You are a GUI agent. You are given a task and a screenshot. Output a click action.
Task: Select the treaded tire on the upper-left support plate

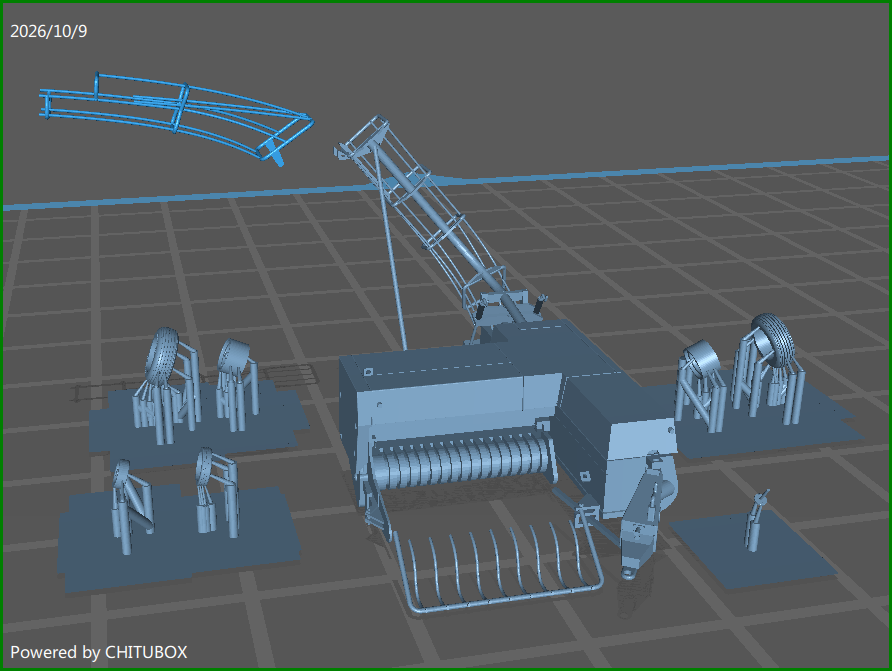[163, 356]
